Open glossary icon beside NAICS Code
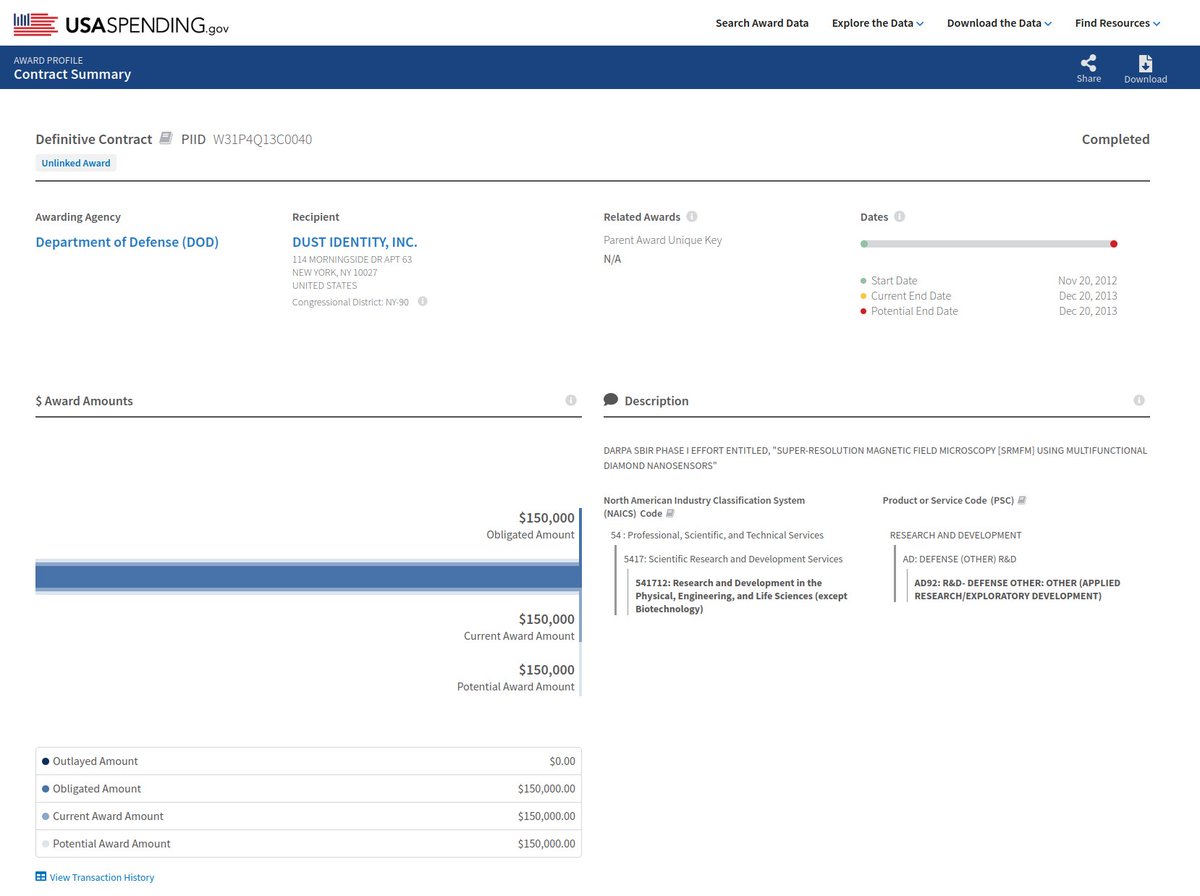Screen dimensions: 1200x896 (x=671, y=513)
